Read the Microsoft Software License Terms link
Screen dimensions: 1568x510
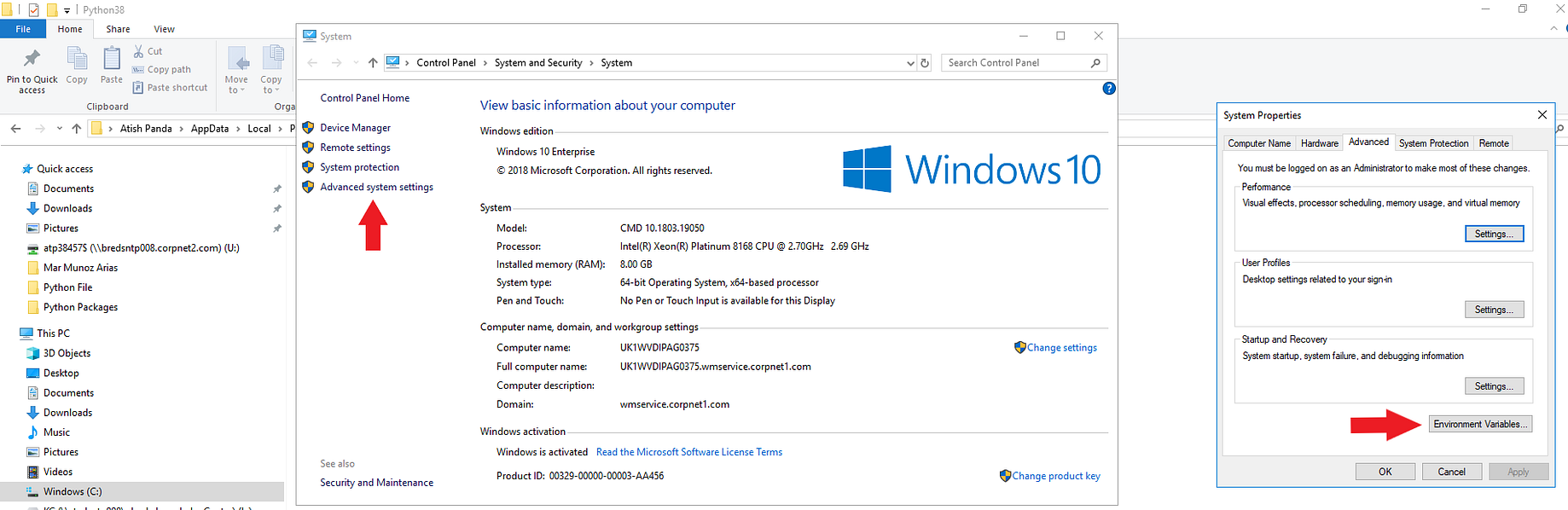[688, 452]
